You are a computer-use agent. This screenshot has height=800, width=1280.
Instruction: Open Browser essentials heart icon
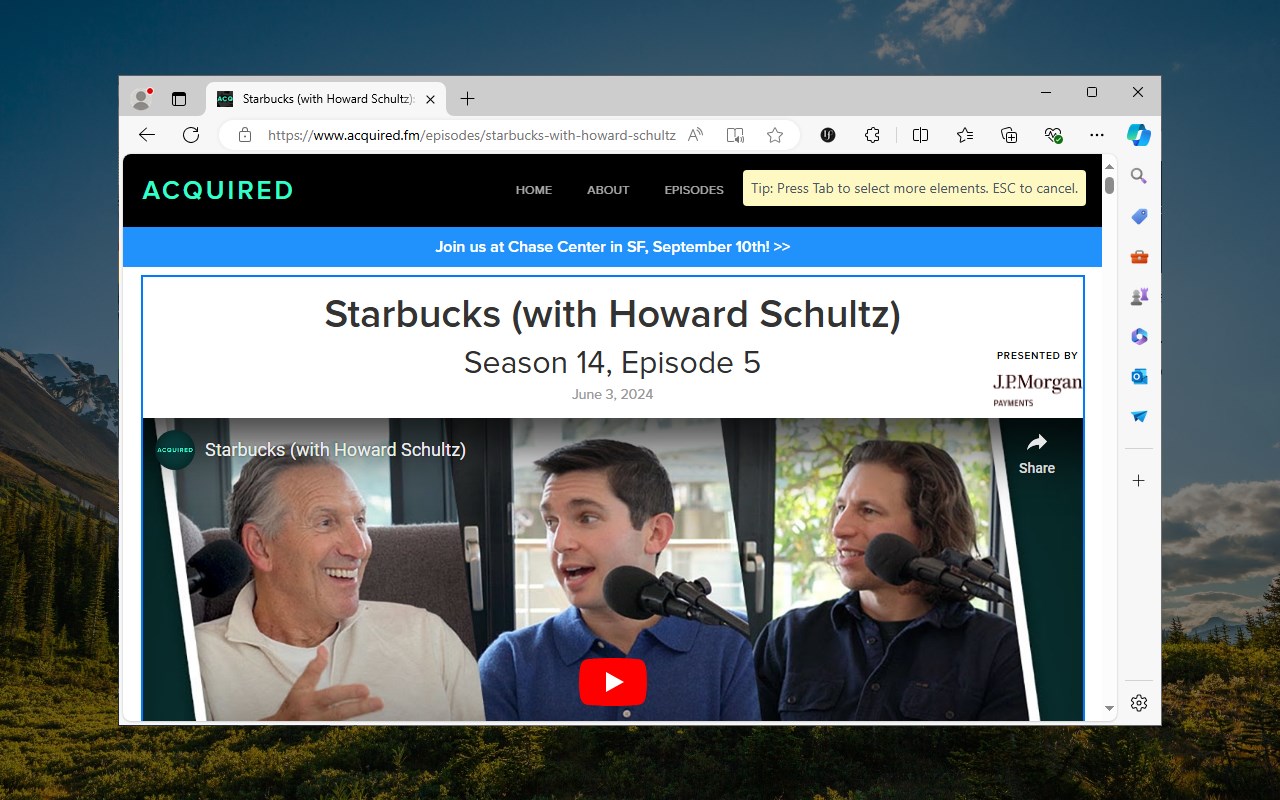[x=1053, y=135]
